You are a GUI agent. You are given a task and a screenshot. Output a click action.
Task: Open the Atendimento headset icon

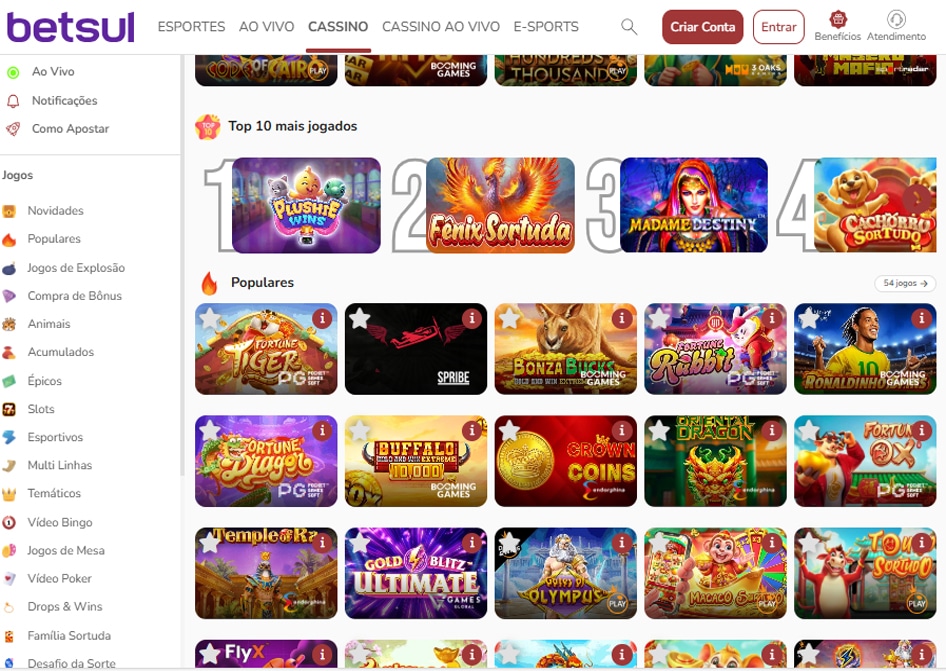(896, 19)
